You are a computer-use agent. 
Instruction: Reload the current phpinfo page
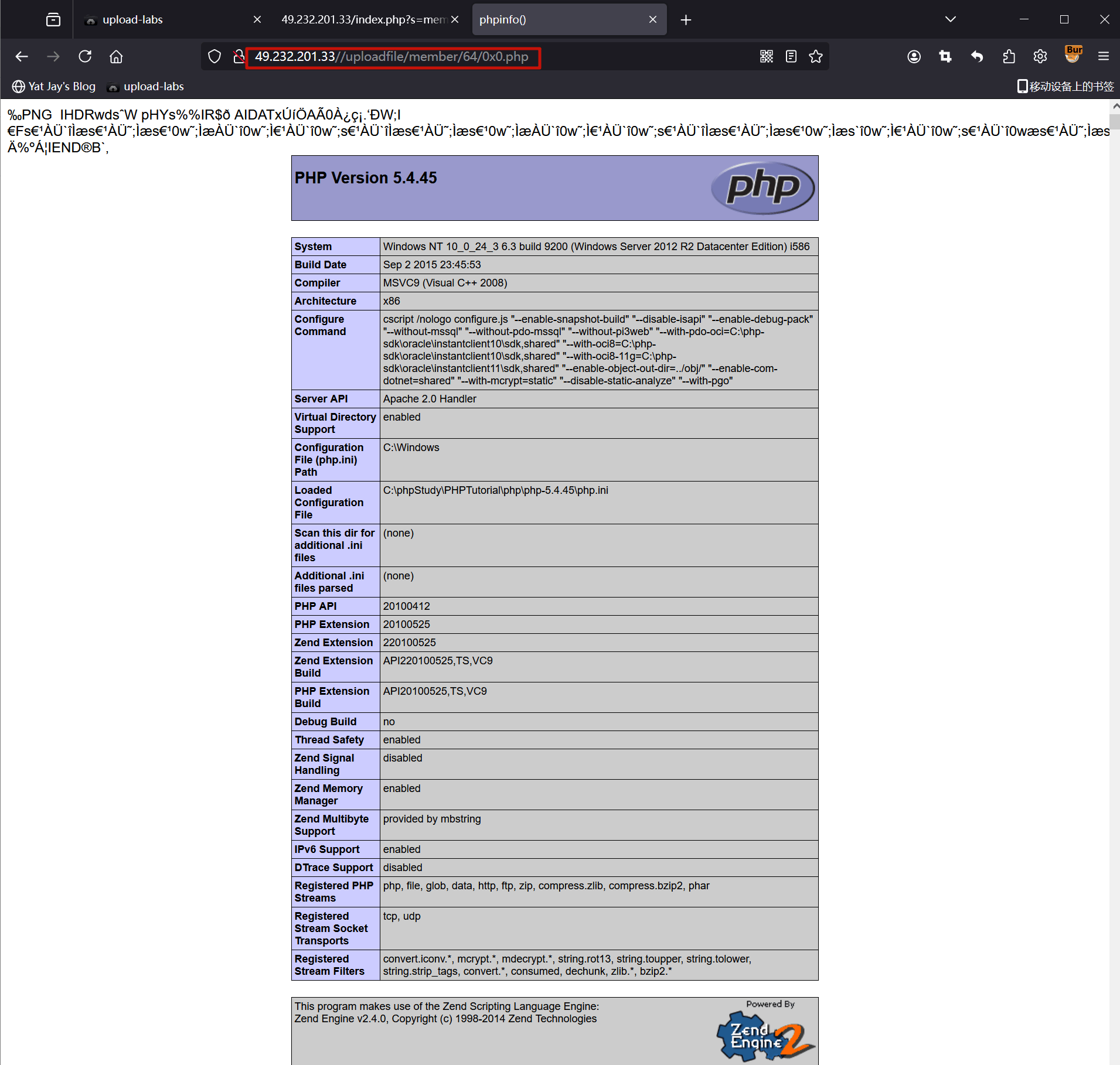pyautogui.click(x=85, y=57)
